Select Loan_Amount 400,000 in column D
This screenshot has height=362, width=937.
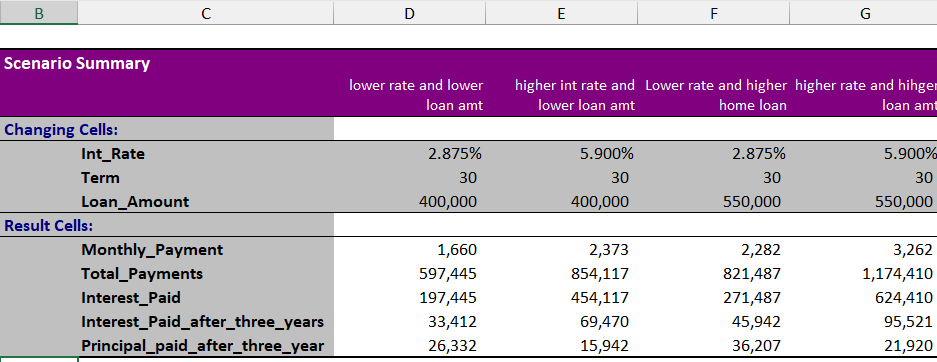[x=449, y=202]
